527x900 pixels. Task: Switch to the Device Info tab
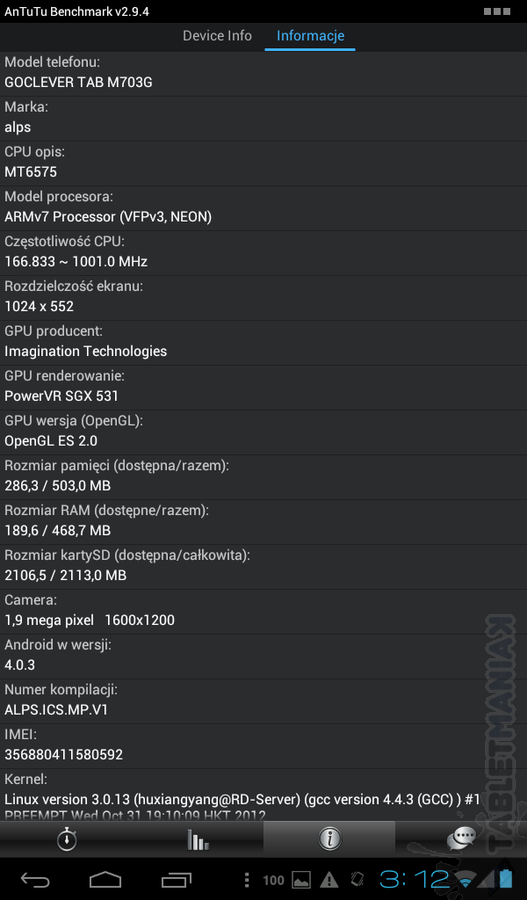coord(217,36)
